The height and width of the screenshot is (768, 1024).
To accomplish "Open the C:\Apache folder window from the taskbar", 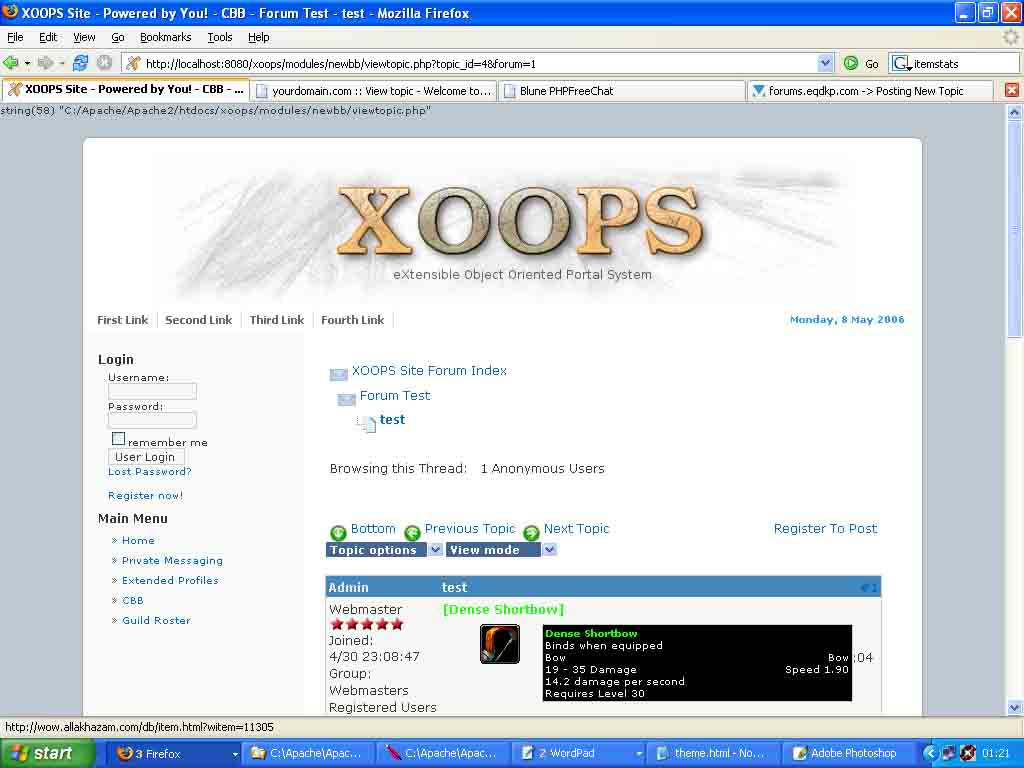I will point(310,753).
